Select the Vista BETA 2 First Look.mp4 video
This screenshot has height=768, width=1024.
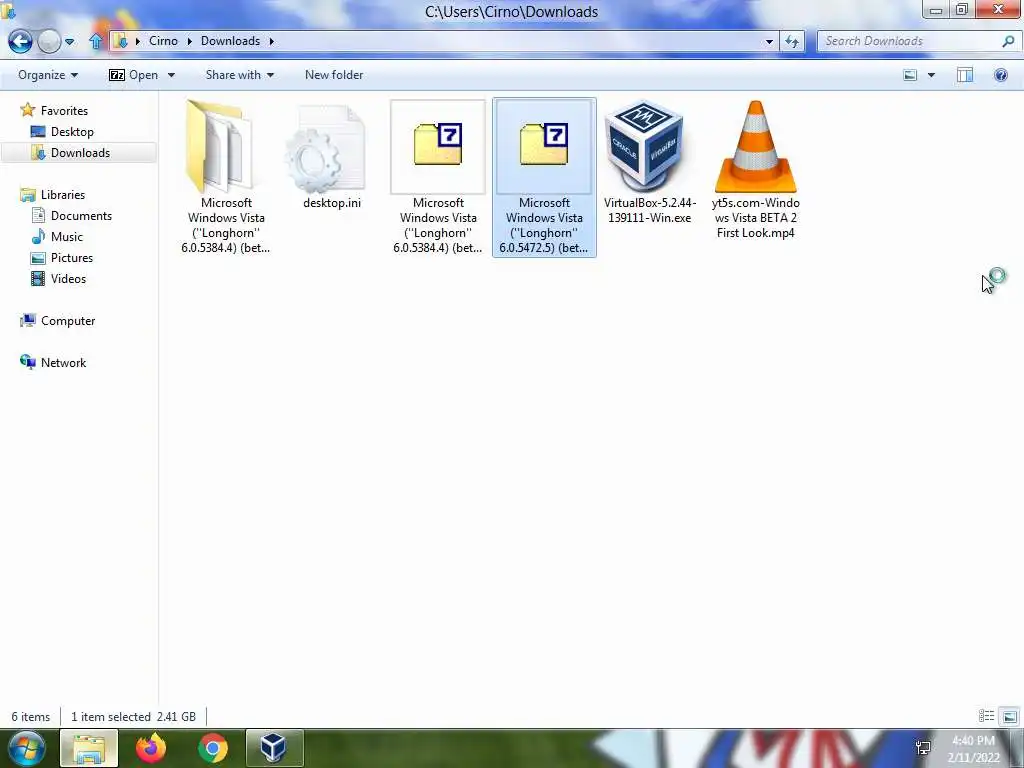pos(756,170)
